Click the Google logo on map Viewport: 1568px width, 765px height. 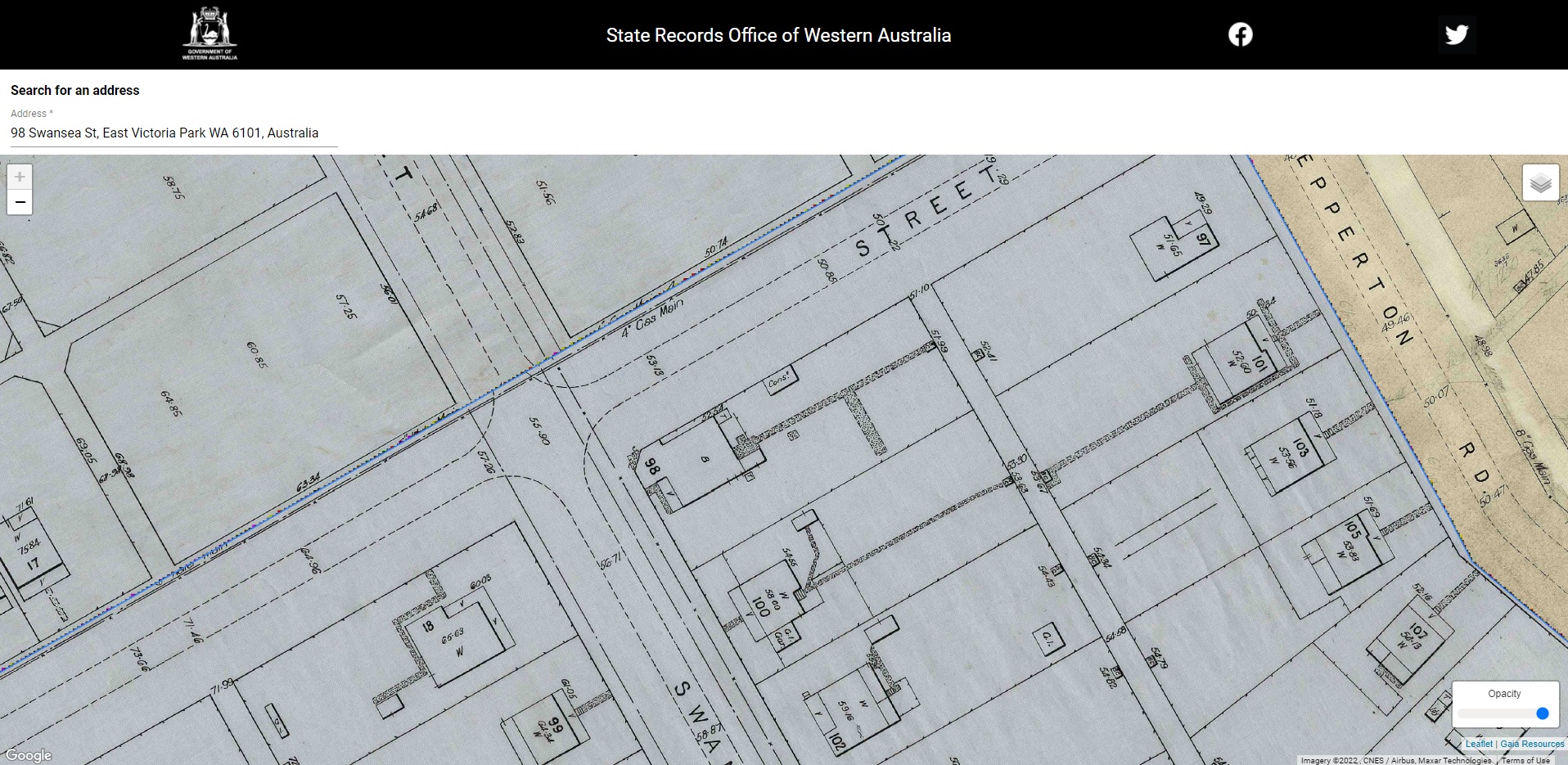pos(29,755)
